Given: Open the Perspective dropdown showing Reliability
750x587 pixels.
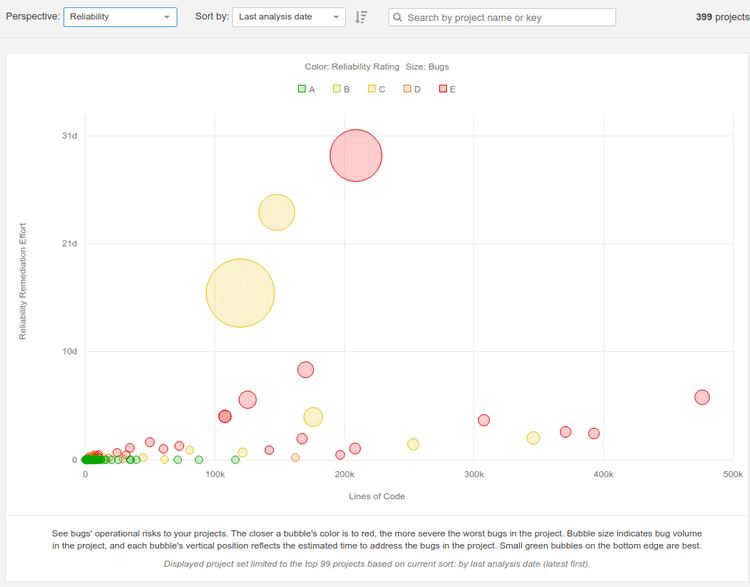Looking at the screenshot, I should [121, 17].
